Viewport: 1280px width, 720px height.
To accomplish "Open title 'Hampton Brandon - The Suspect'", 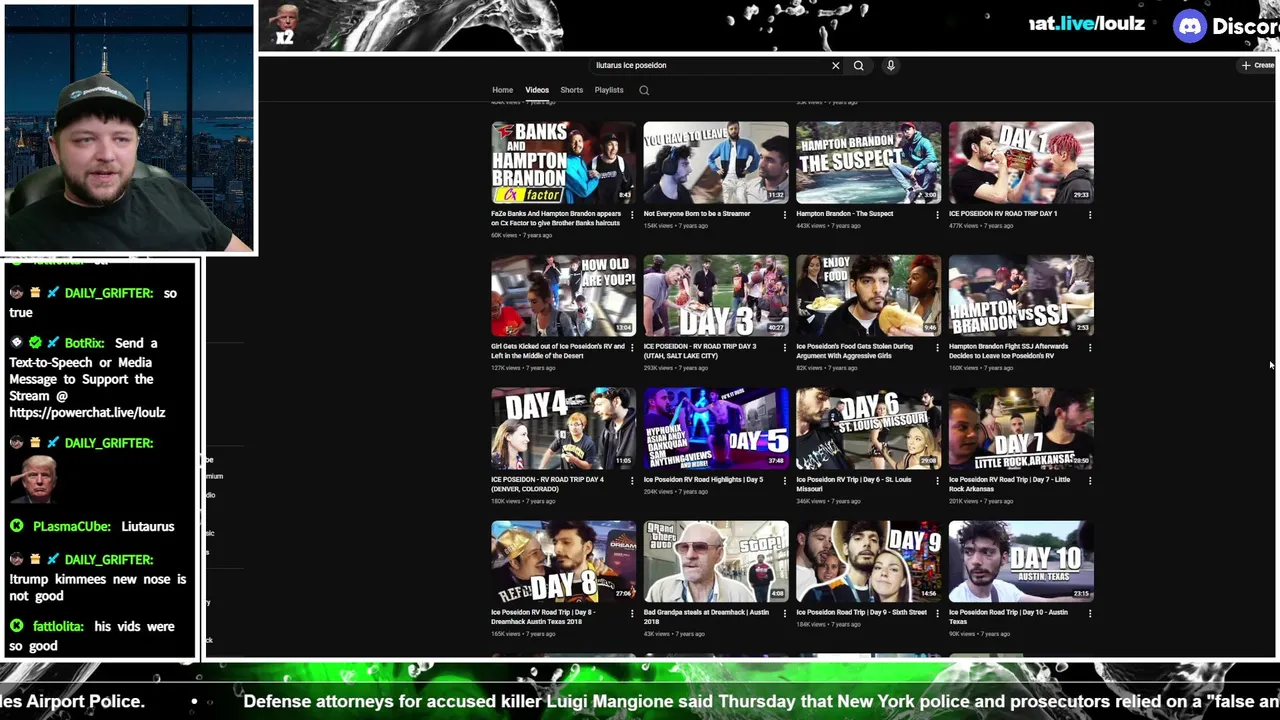I will [x=844, y=214].
